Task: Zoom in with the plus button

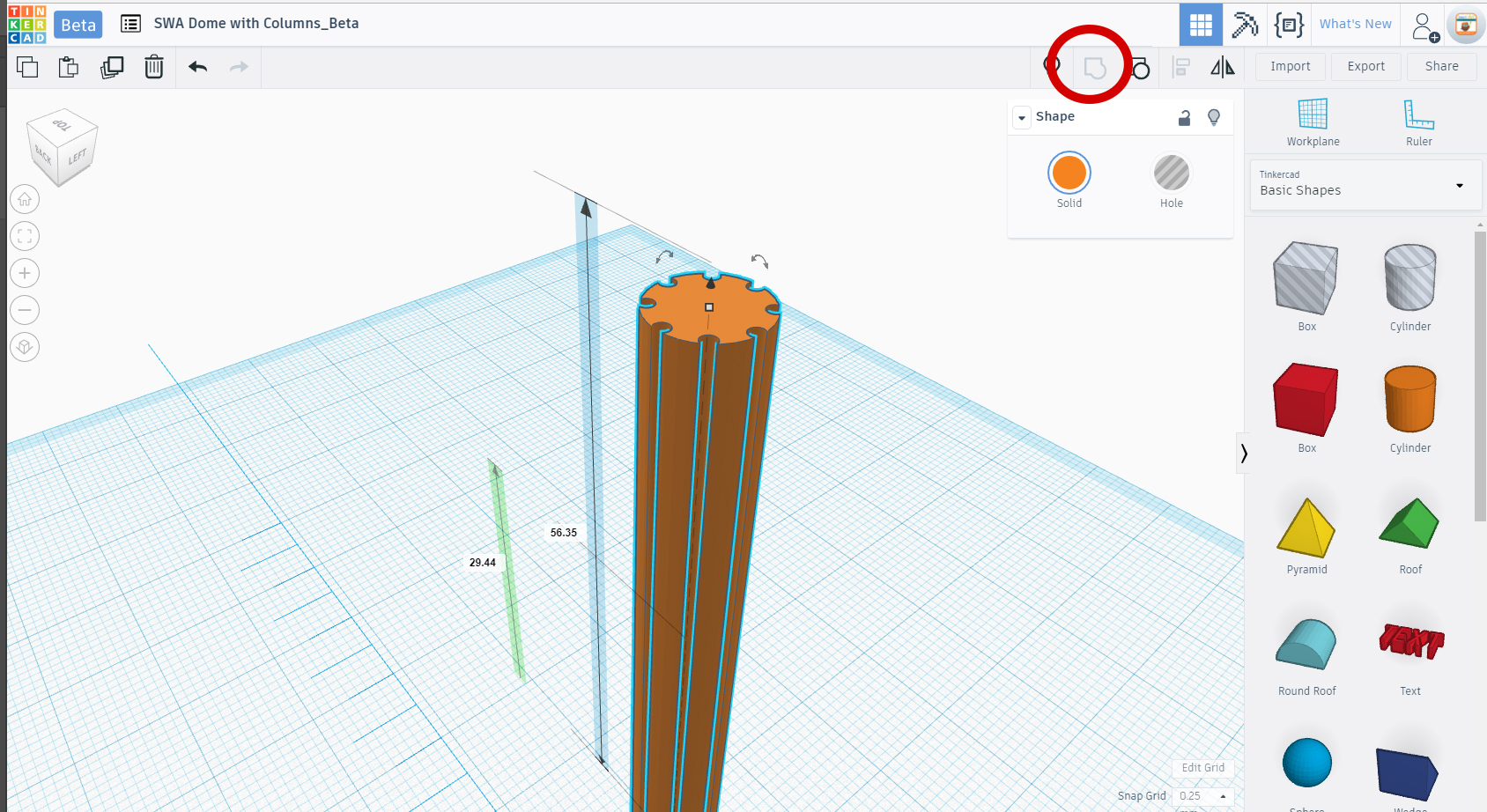Action: (x=25, y=273)
